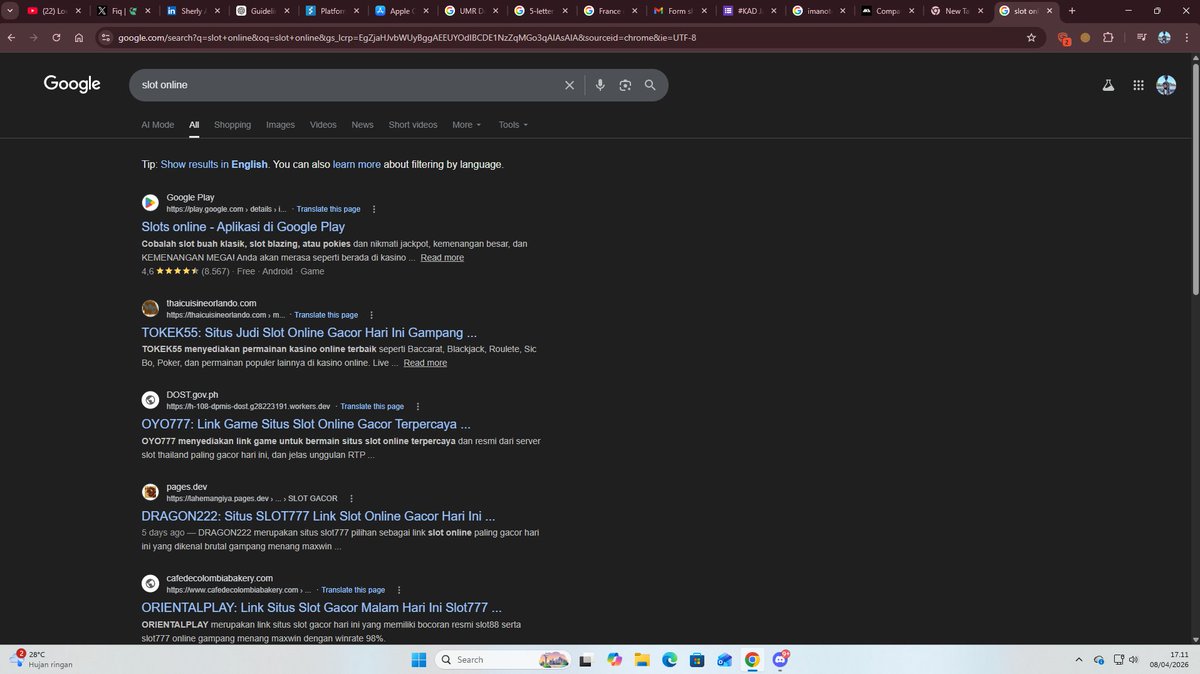Switch to the Gmail Form browser tab
Image resolution: width=1200 pixels, height=674 pixels.
click(680, 11)
